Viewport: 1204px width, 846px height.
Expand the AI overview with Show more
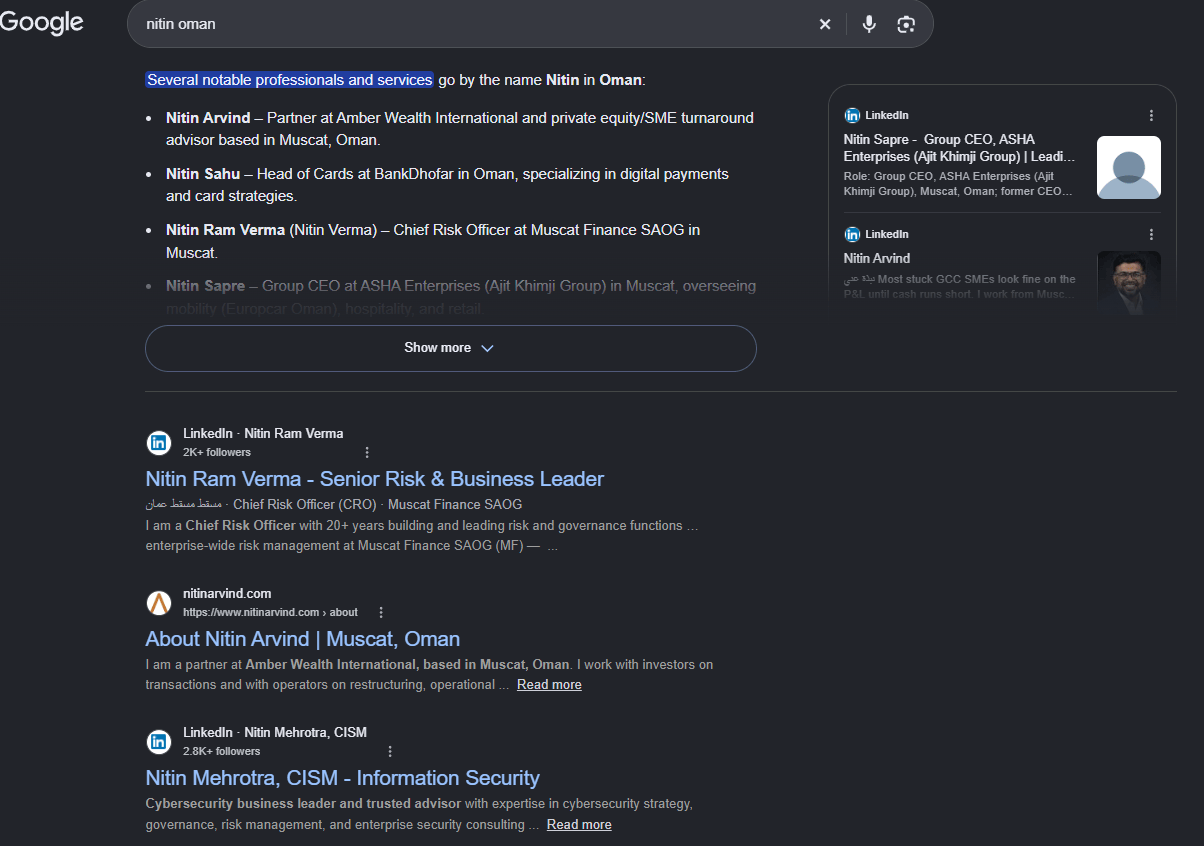(x=451, y=348)
